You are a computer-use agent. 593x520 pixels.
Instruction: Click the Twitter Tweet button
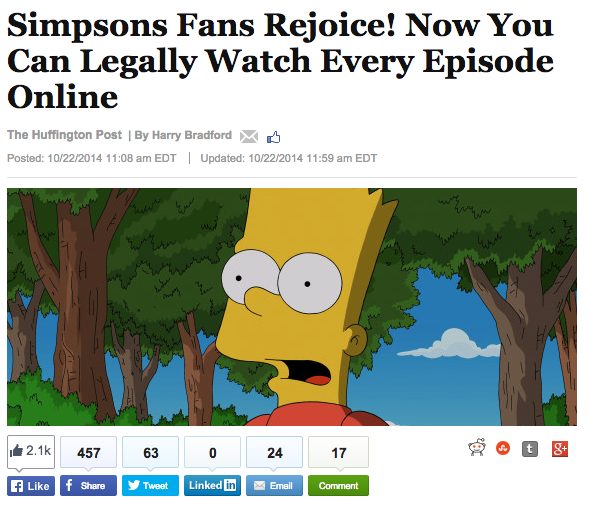tap(150, 485)
